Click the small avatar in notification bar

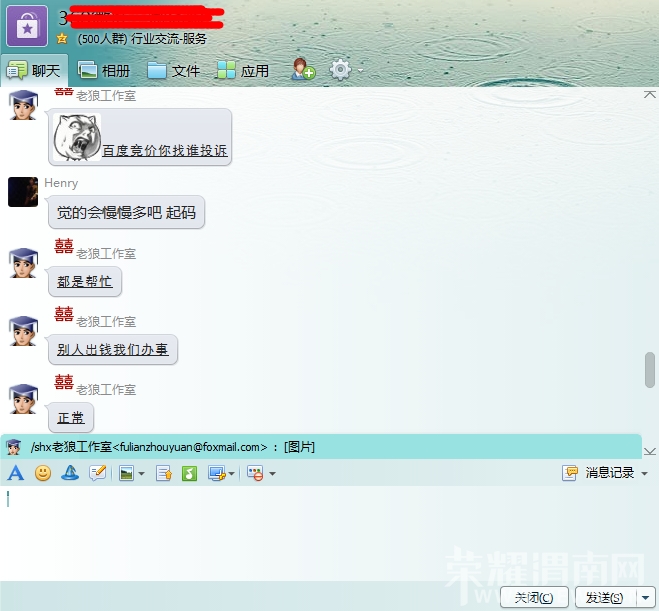coord(14,447)
